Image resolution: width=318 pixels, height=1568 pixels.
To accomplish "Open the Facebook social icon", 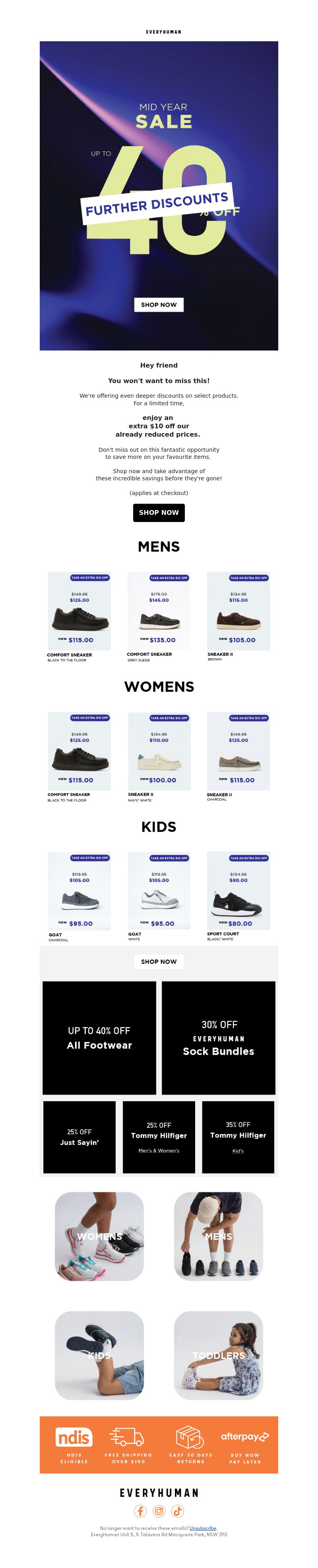I will pos(140,1511).
